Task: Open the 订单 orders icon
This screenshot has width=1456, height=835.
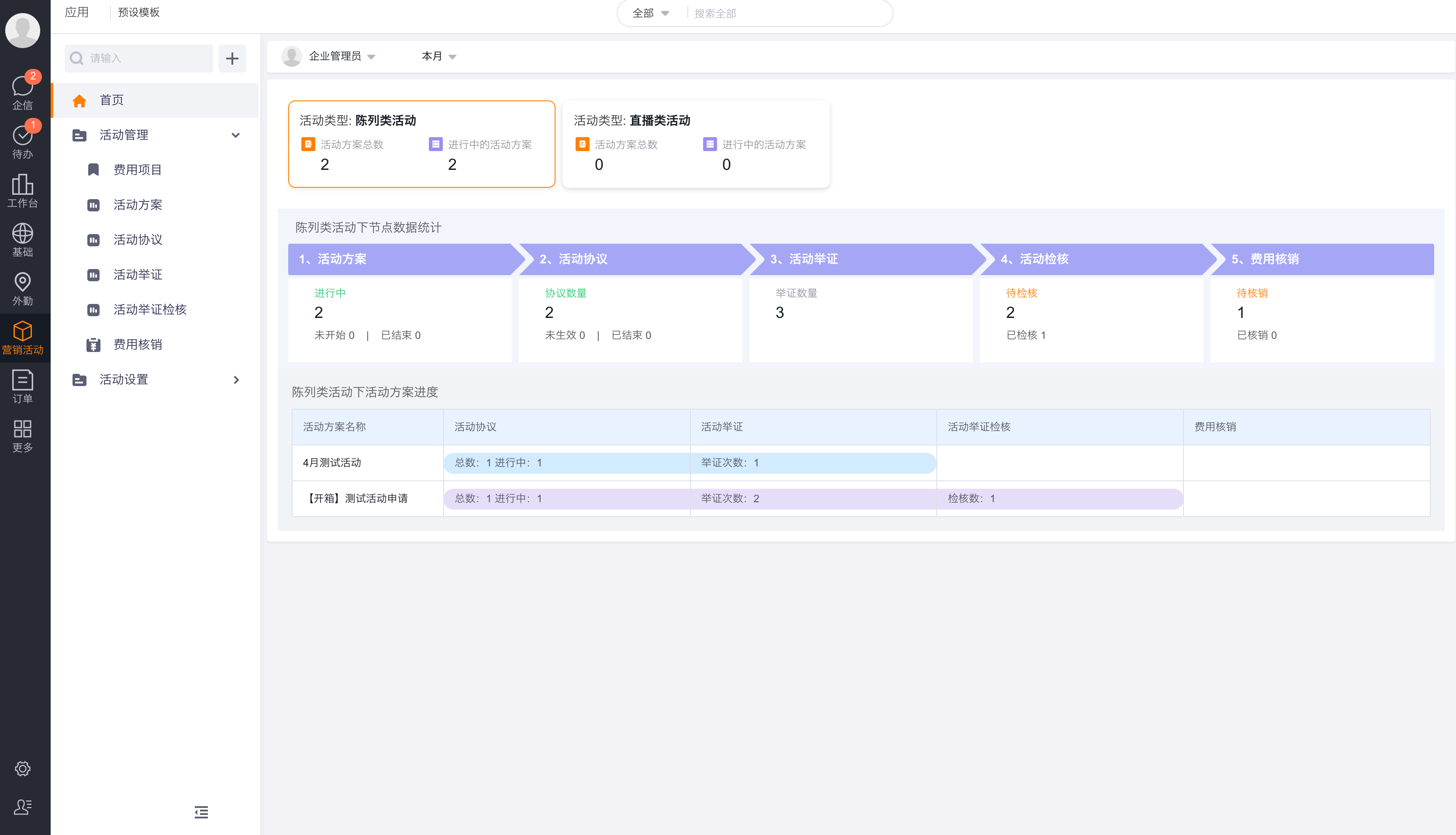Action: point(22,385)
